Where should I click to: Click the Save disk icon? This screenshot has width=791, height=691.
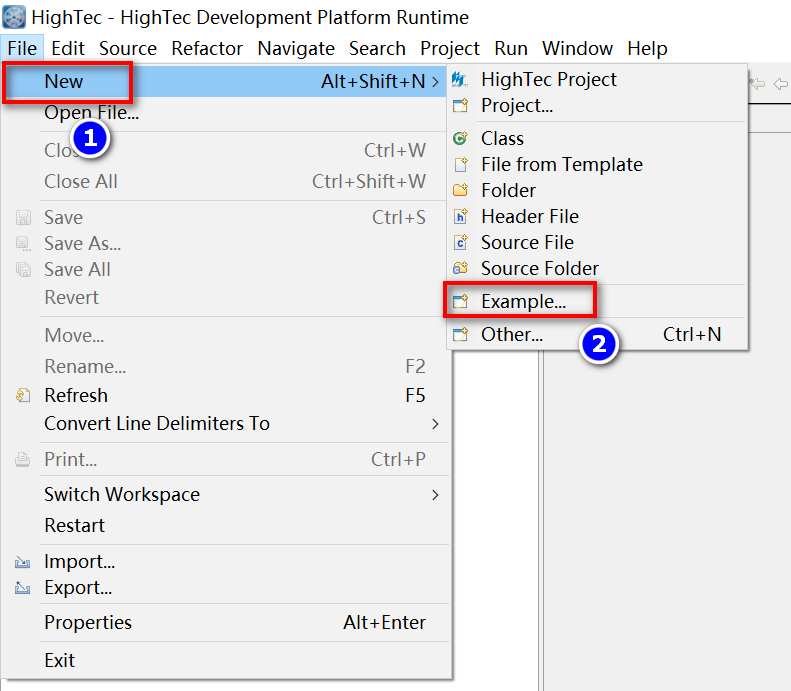point(23,218)
